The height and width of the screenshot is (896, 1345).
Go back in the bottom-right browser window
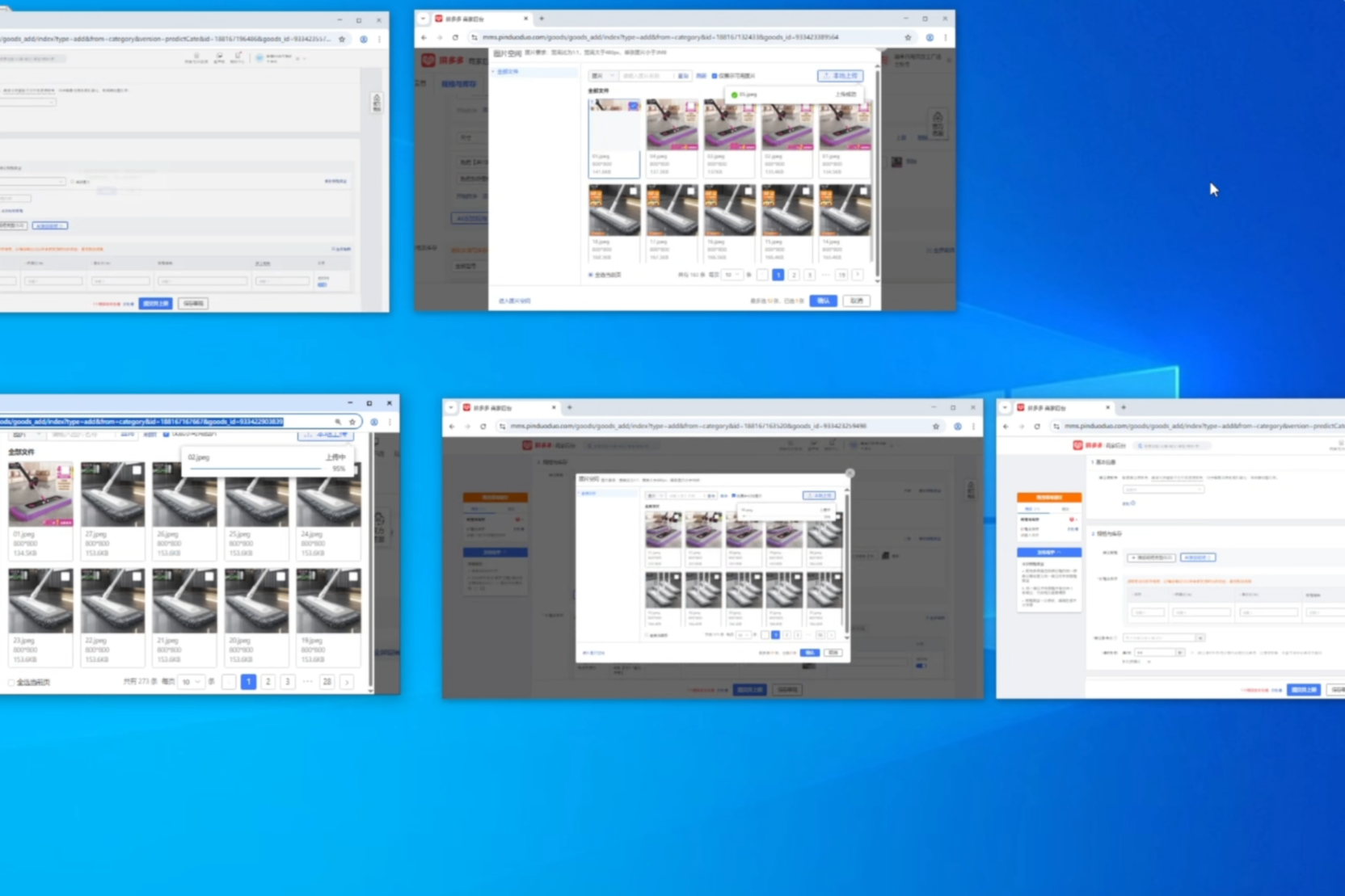coord(1006,426)
